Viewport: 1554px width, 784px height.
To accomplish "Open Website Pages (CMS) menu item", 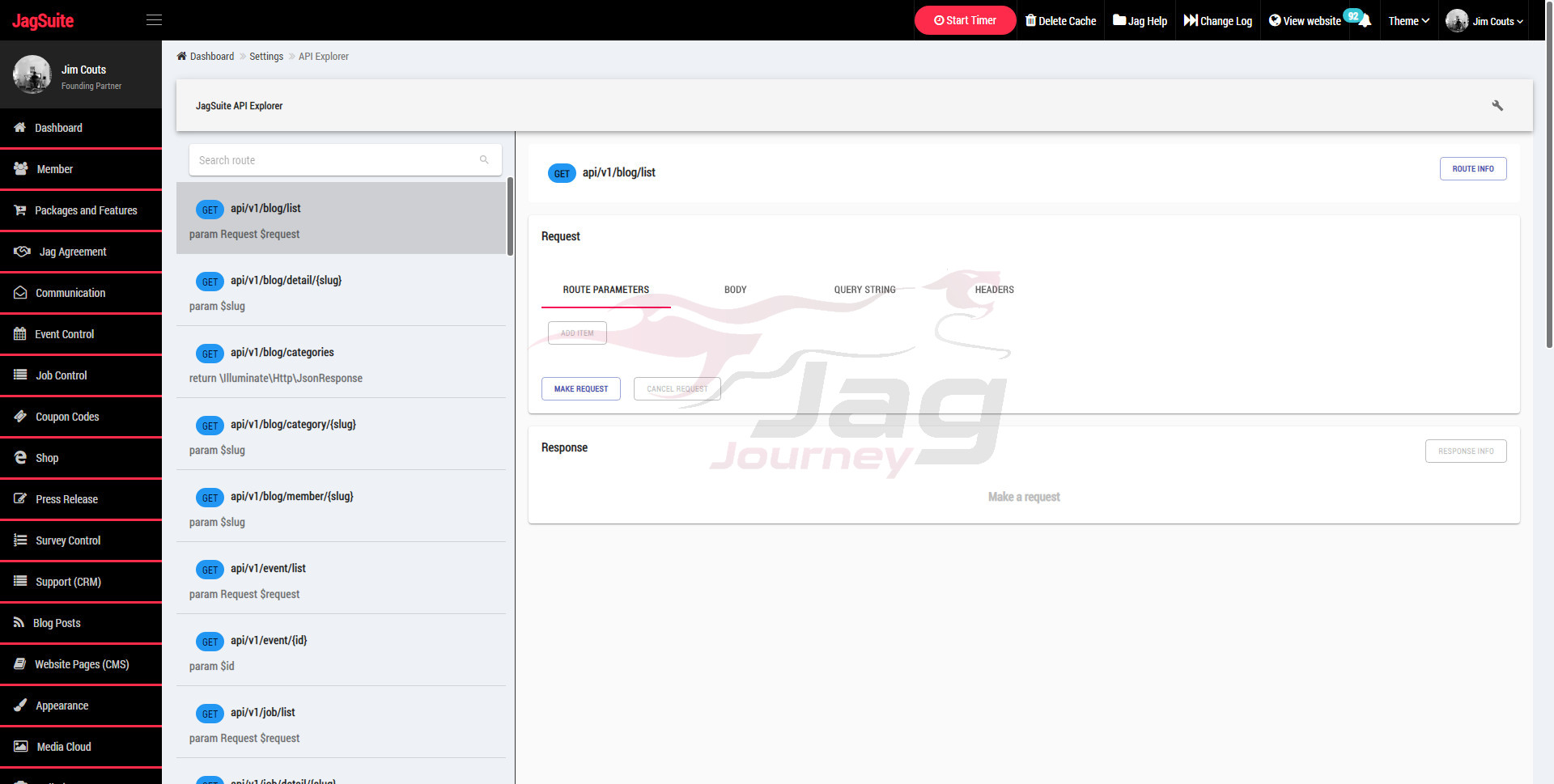I will click(81, 664).
